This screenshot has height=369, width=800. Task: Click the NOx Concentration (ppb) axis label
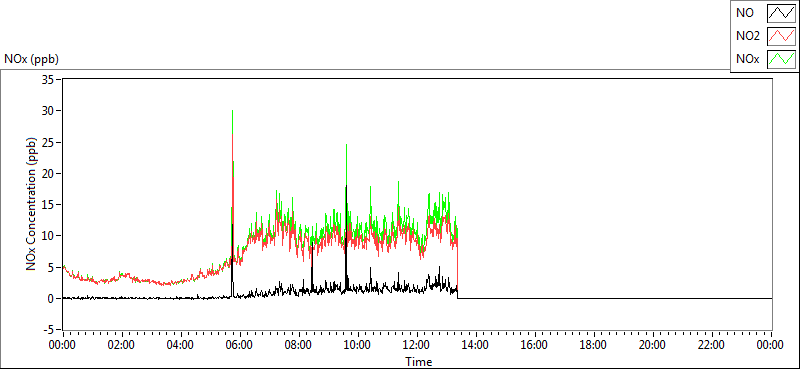click(x=31, y=204)
